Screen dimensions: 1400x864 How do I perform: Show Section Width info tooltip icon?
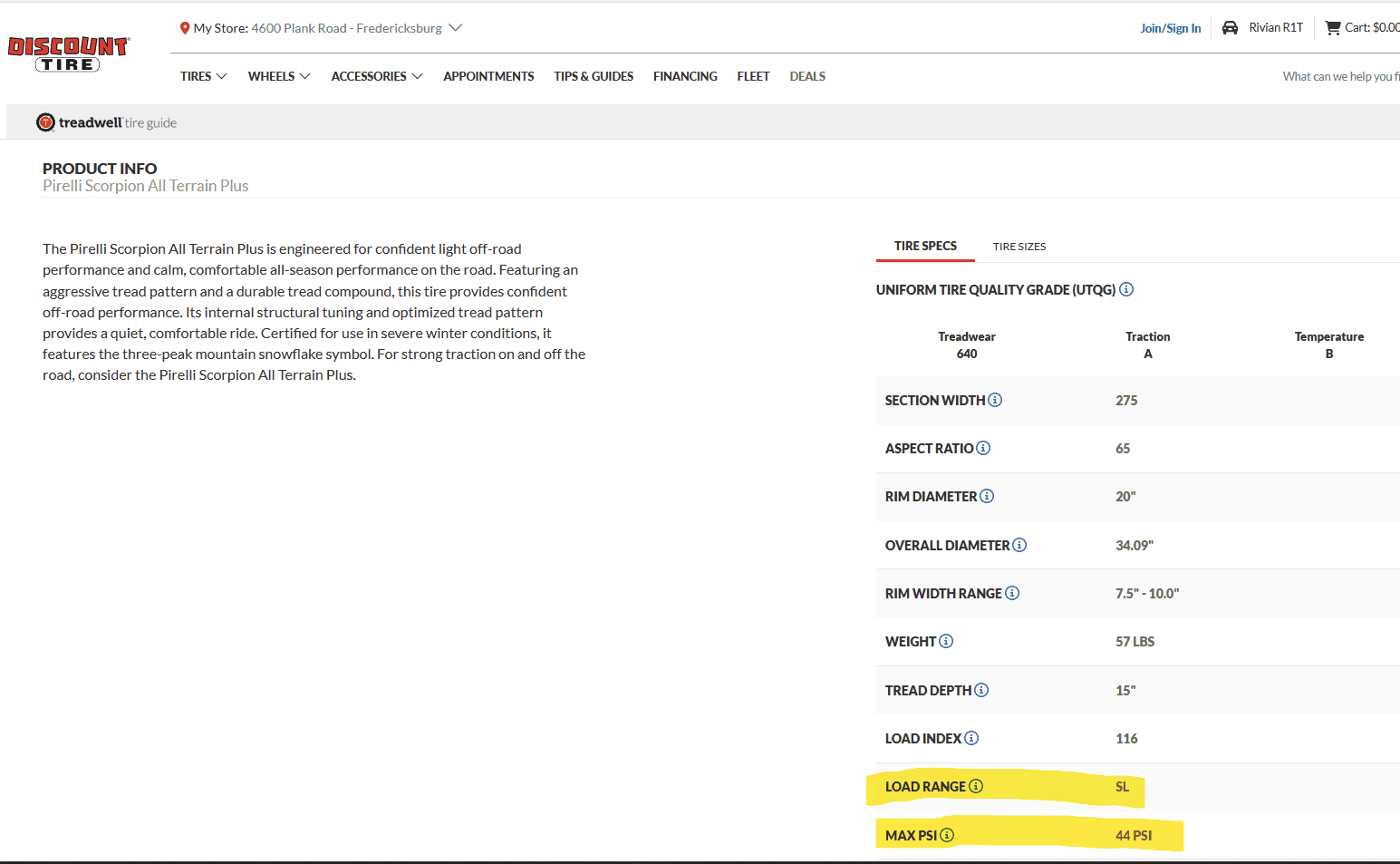[995, 400]
